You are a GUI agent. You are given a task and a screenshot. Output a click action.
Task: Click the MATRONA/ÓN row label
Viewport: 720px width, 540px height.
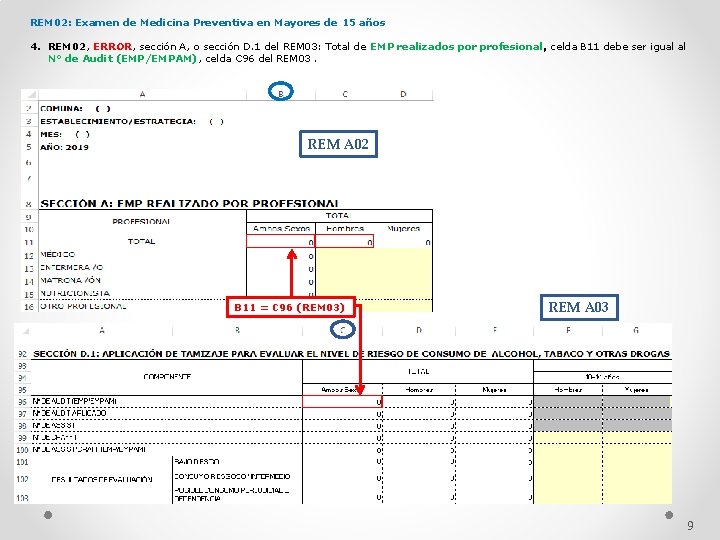tap(70, 280)
